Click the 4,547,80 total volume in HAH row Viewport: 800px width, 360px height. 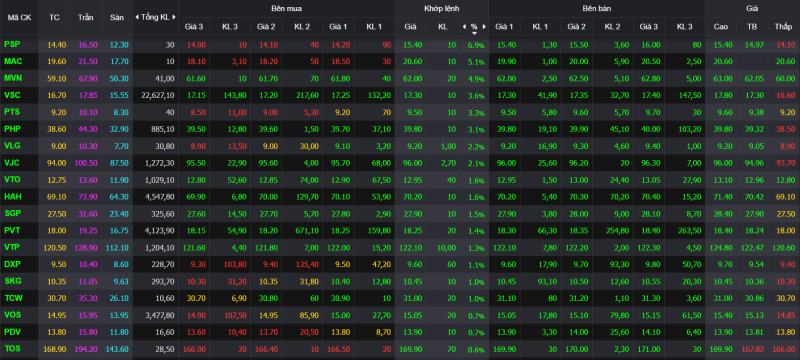click(x=161, y=196)
